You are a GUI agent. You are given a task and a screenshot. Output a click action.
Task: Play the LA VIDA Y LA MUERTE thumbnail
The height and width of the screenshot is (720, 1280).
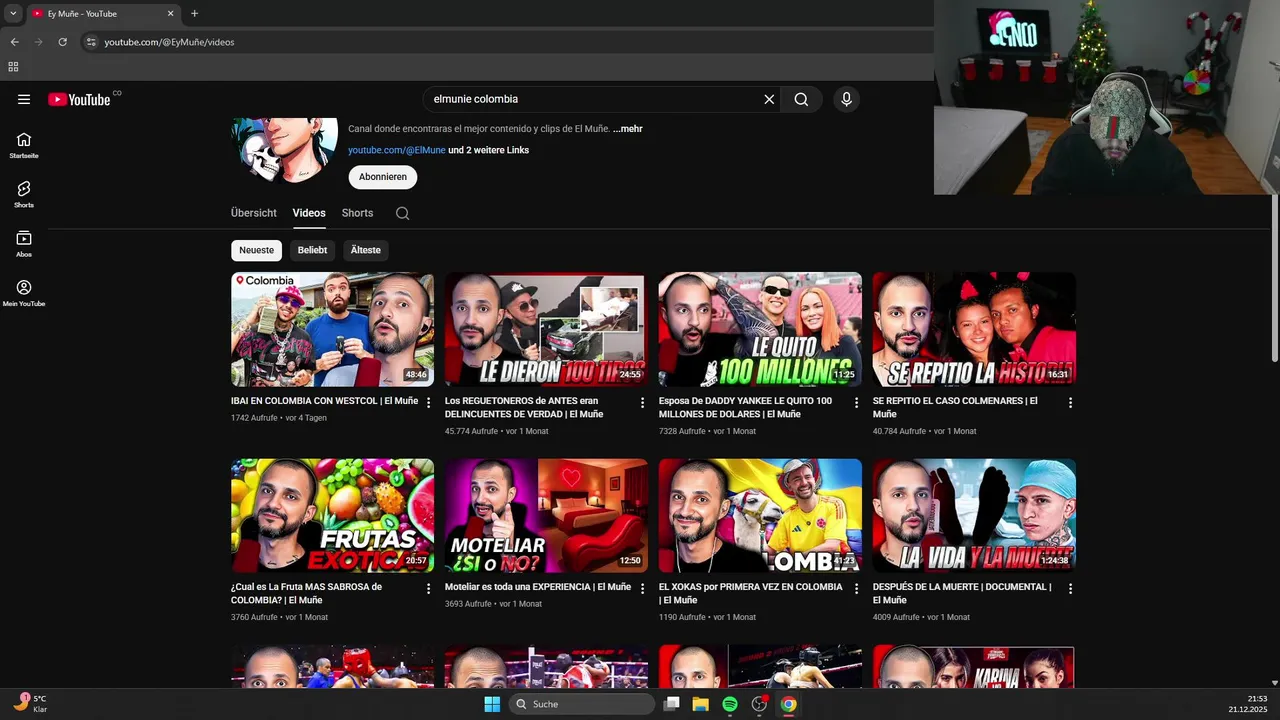pos(974,515)
